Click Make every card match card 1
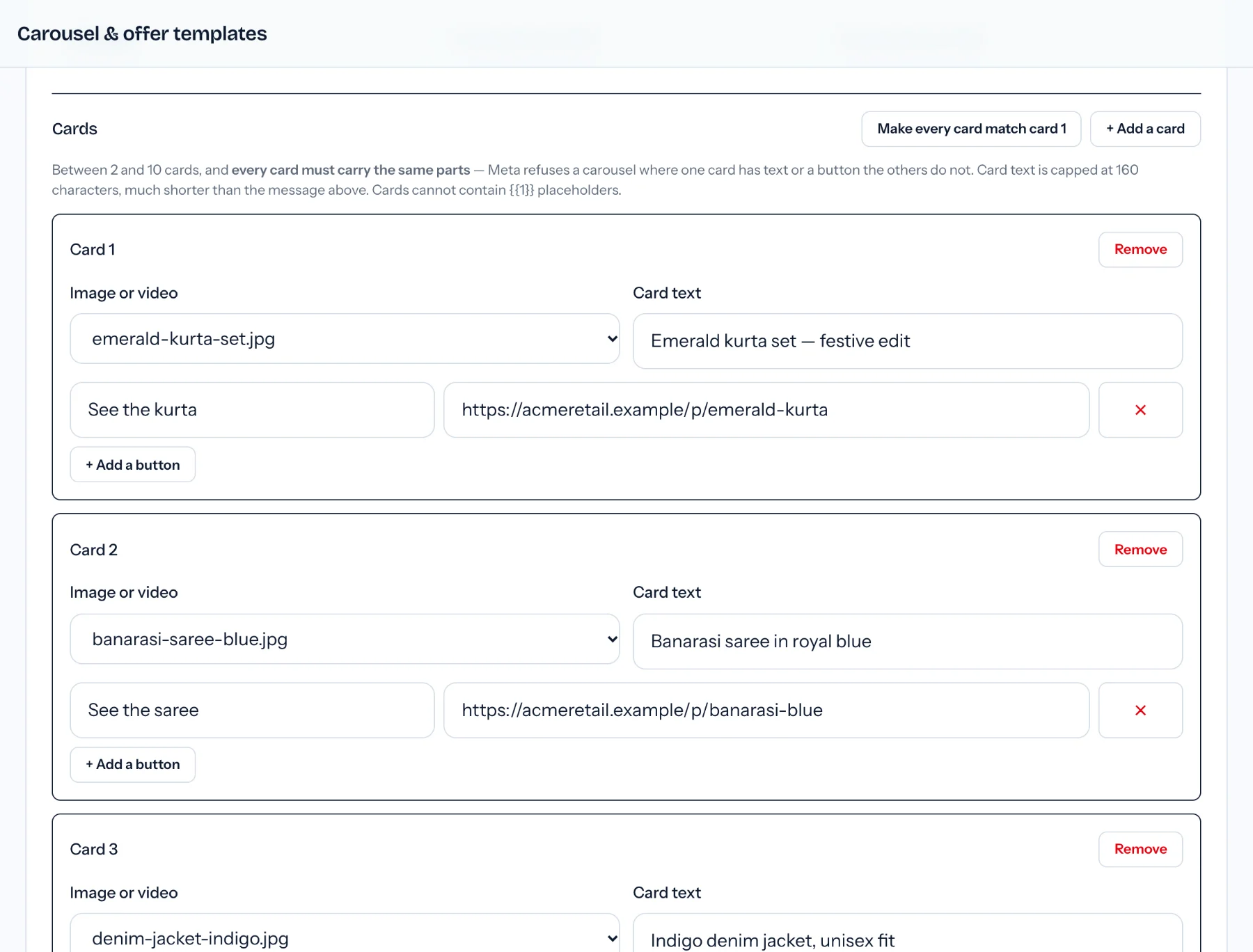This screenshot has height=952, width=1253. point(971,129)
